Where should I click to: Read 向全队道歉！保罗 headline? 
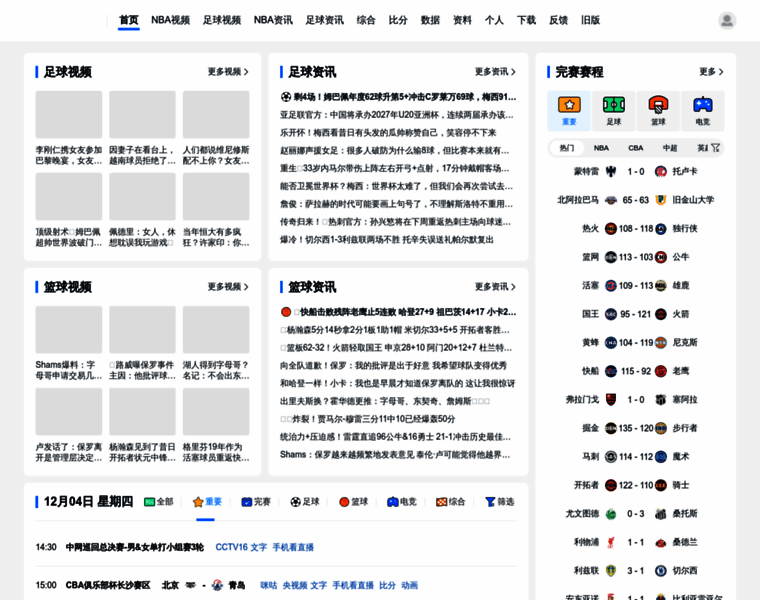(393, 366)
